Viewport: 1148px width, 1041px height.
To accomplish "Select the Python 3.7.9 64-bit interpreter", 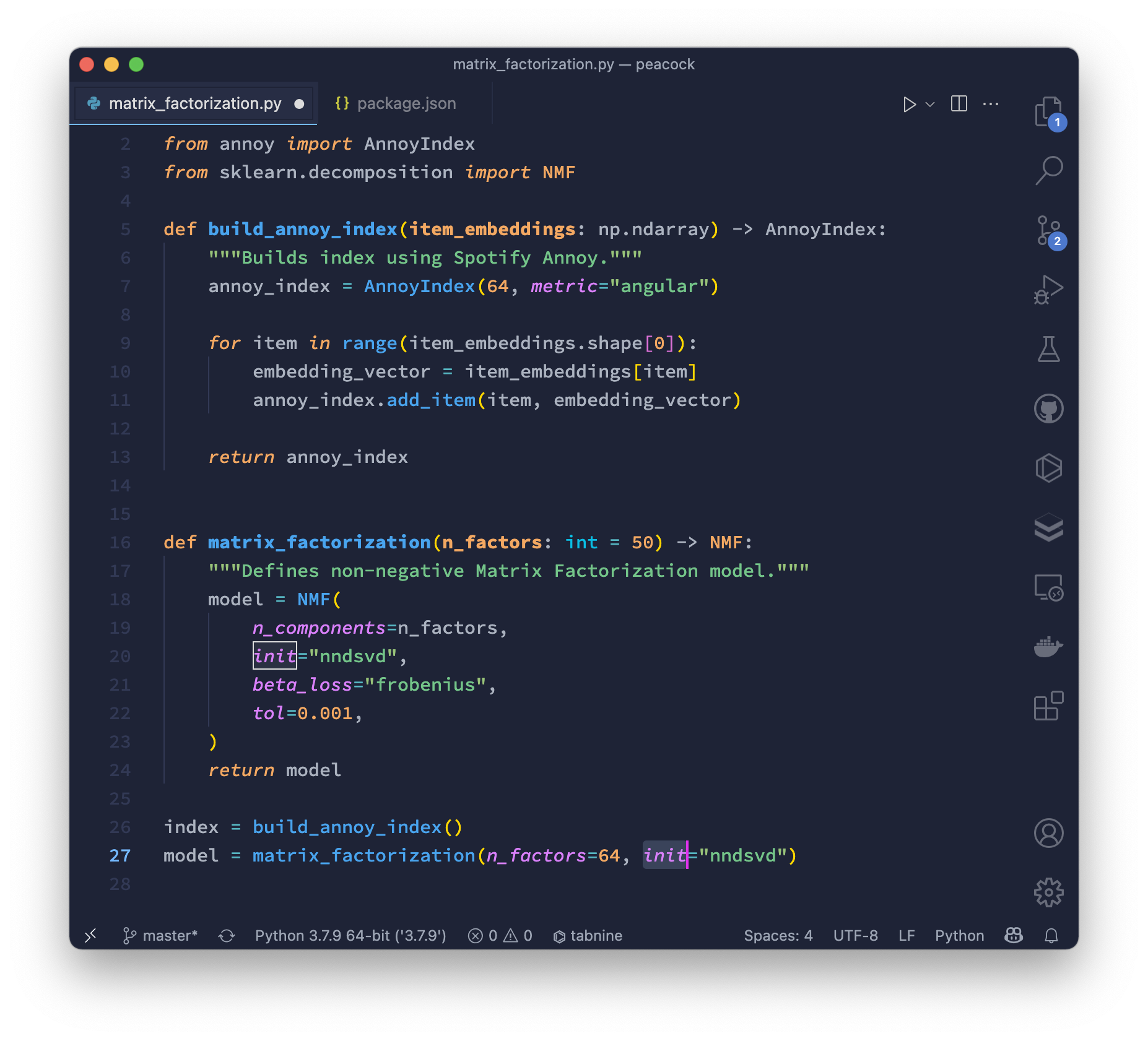I will [350, 935].
